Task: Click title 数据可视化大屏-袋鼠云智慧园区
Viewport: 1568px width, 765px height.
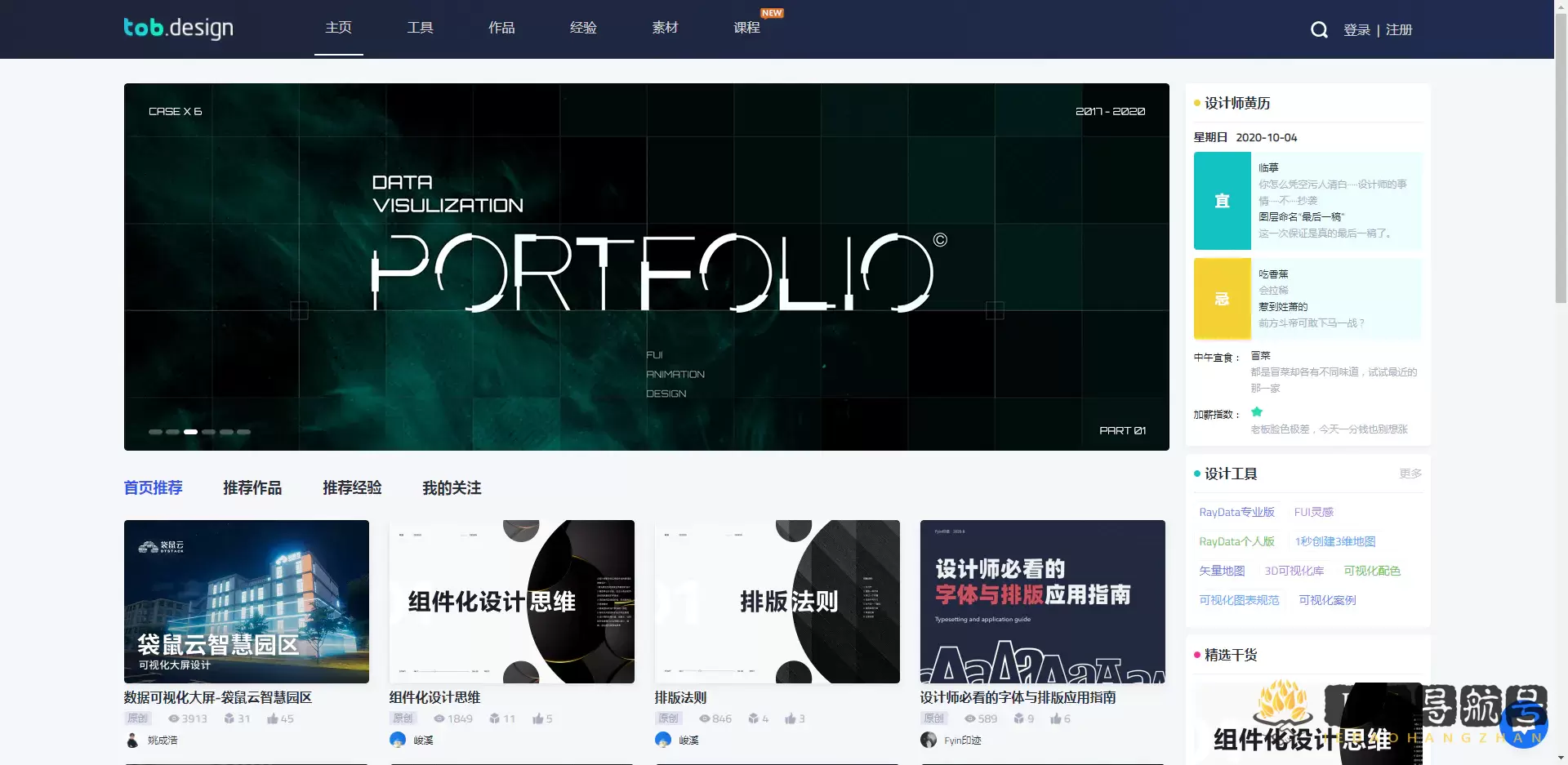Action: [x=218, y=698]
